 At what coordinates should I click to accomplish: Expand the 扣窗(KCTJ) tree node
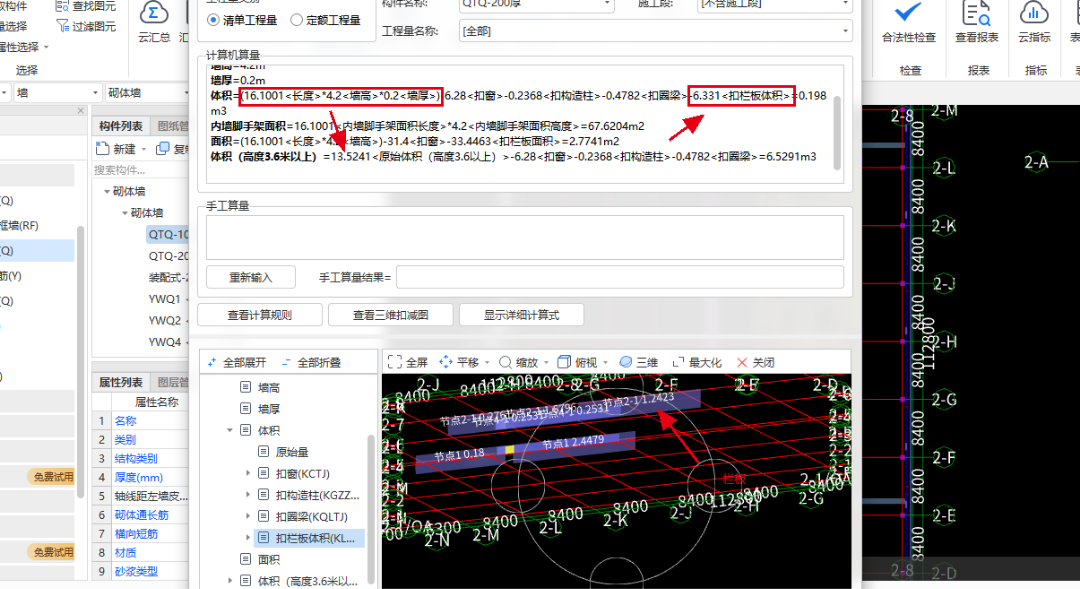tap(248, 473)
